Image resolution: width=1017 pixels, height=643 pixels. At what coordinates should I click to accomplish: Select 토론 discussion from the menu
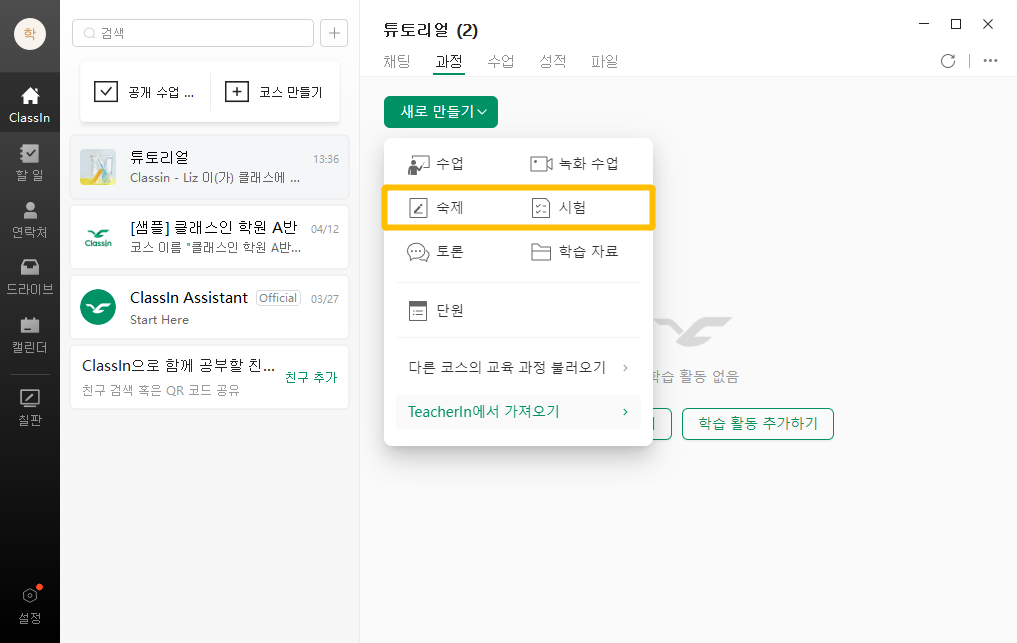(435, 252)
